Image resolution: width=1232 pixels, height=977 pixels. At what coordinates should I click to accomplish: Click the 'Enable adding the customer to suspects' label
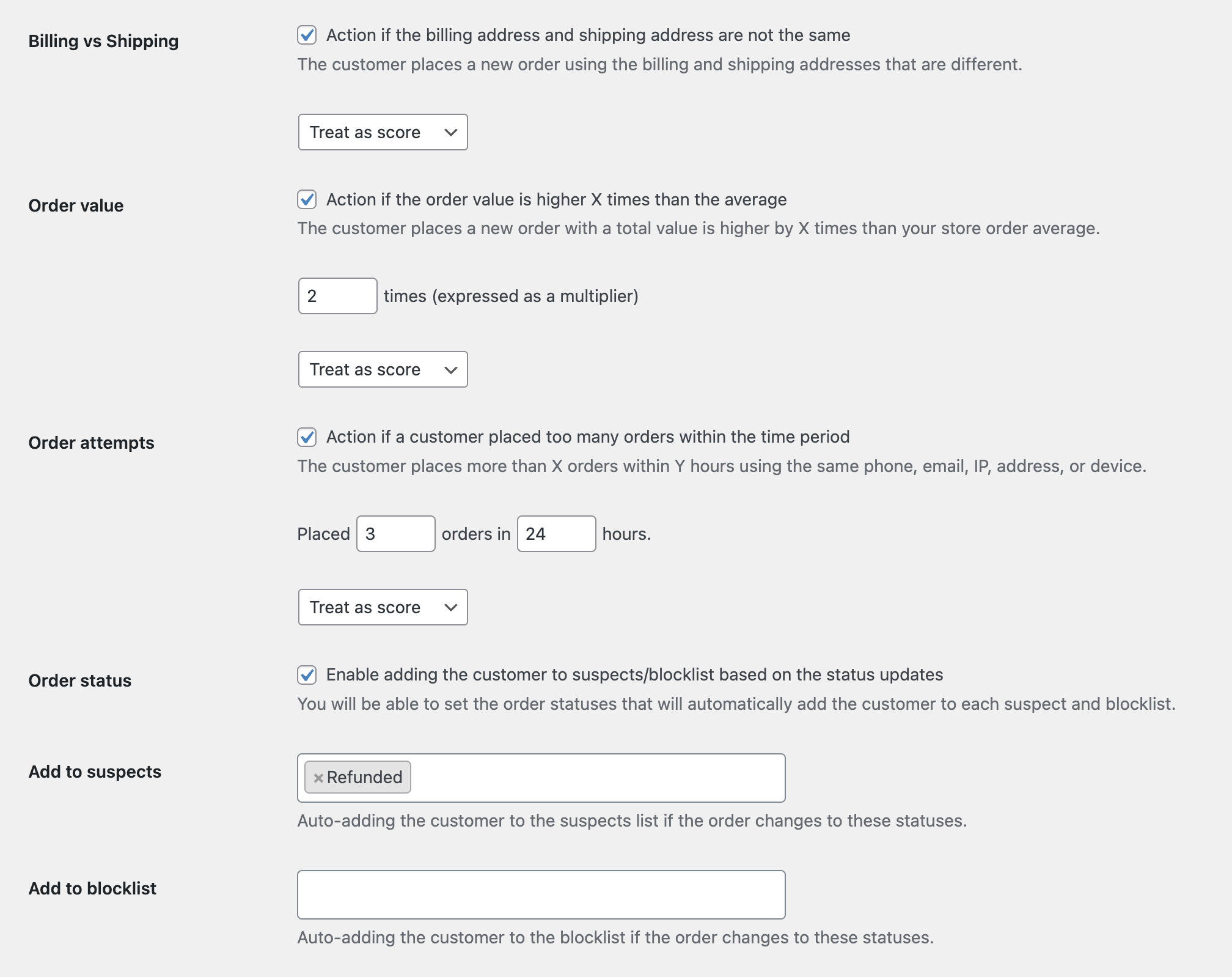point(635,675)
